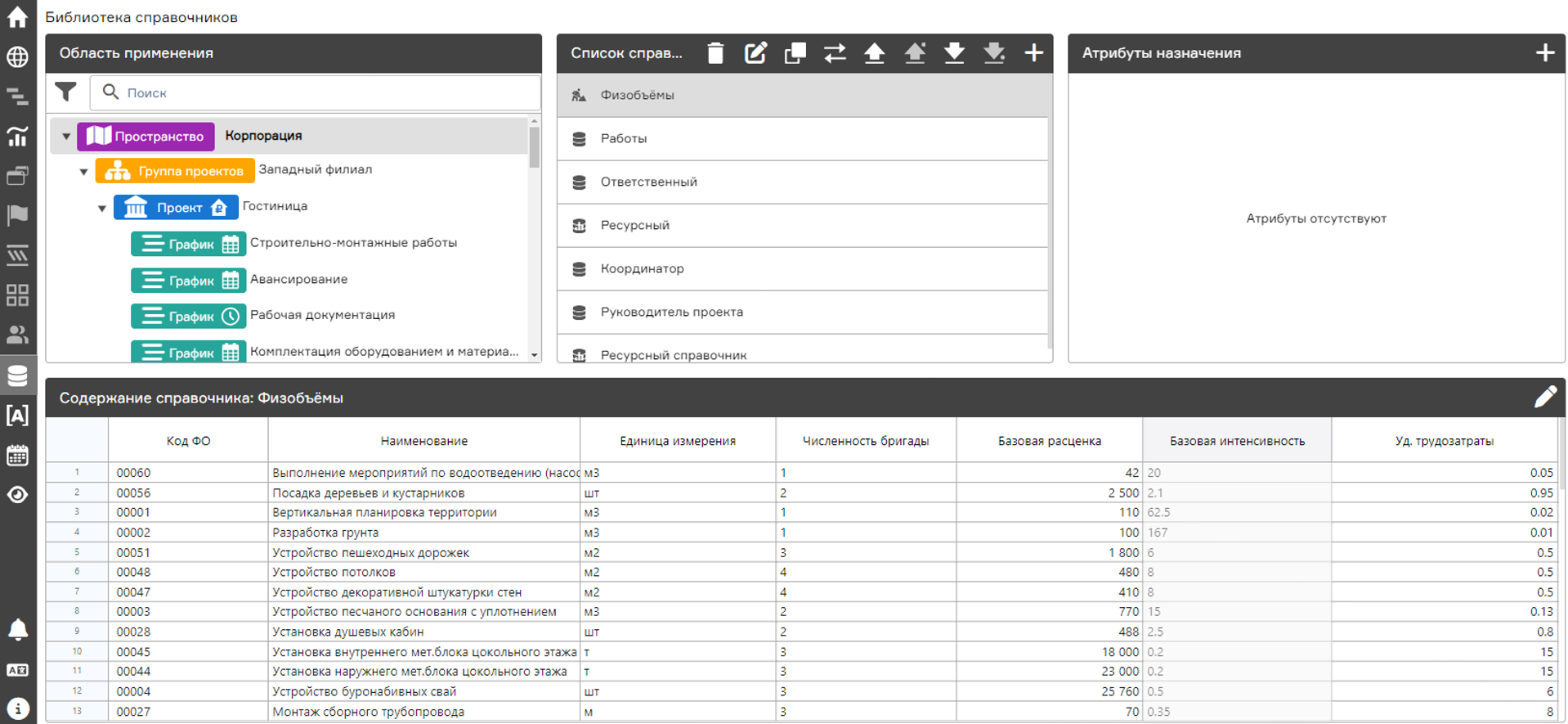Open notifications bell in the sidebar
The height and width of the screenshot is (724, 1568).
tap(17, 629)
